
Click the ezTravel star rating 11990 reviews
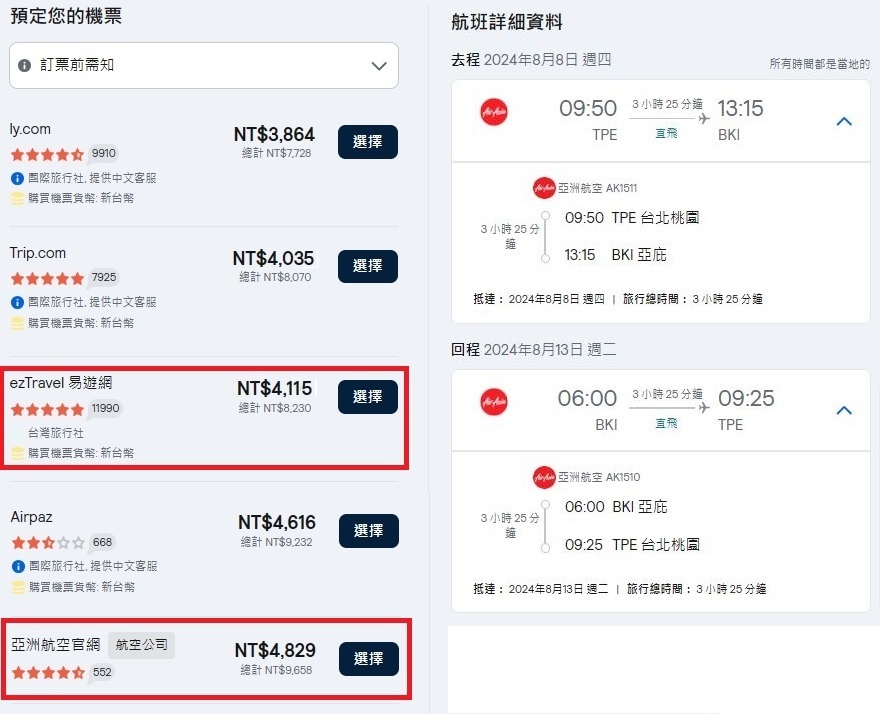click(x=66, y=409)
